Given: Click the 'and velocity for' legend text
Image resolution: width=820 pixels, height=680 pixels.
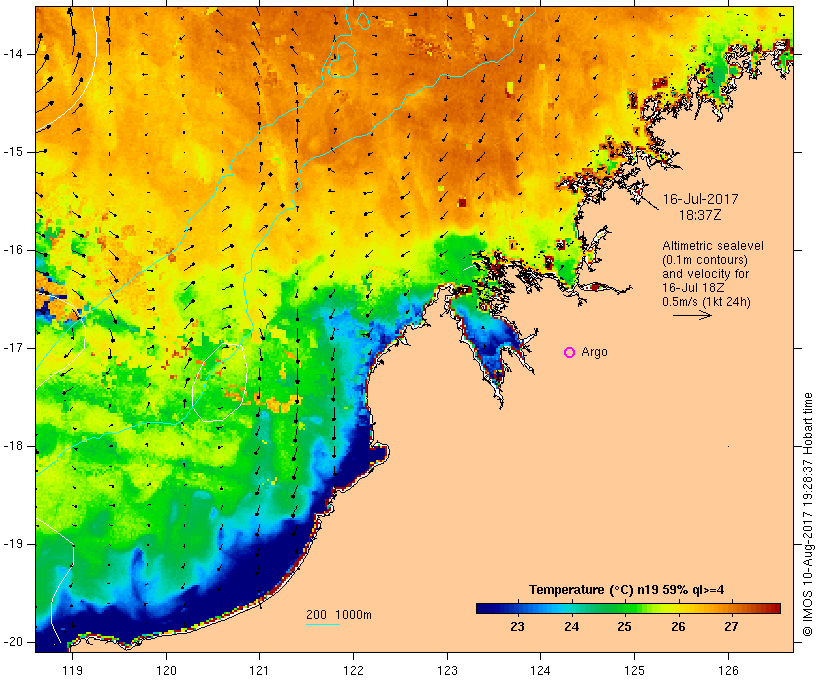Looking at the screenshot, I should pyautogui.click(x=705, y=274).
